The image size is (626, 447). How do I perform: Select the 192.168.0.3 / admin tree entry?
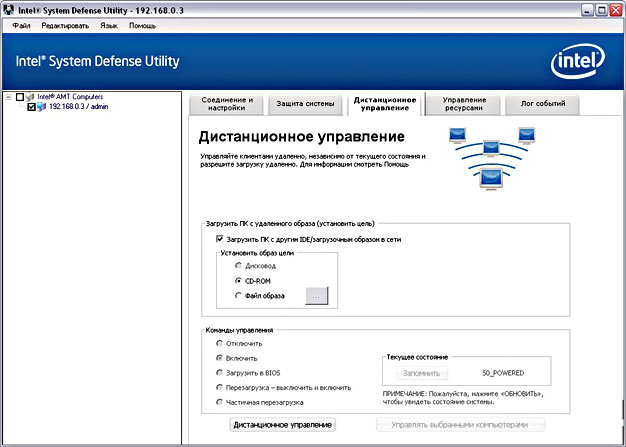pos(78,107)
